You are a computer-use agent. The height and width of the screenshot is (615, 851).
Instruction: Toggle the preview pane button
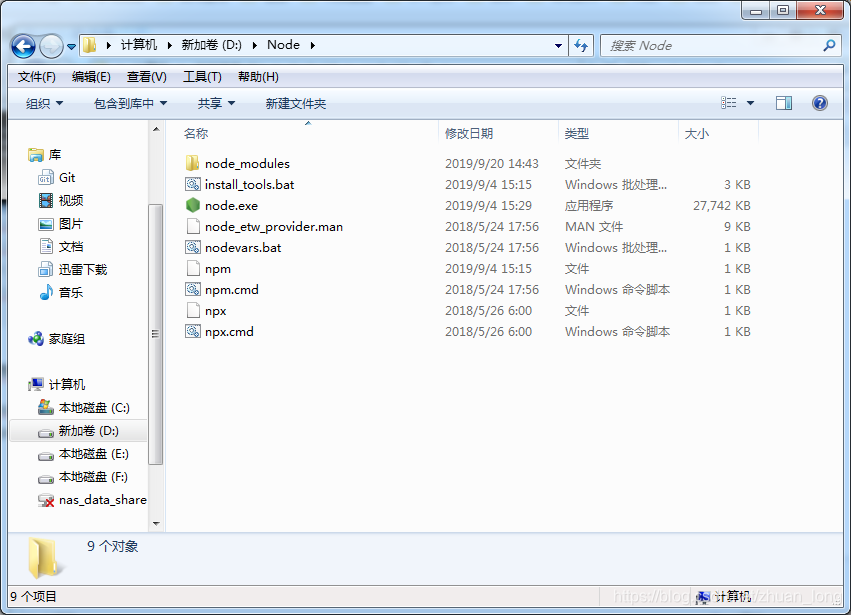pos(784,103)
